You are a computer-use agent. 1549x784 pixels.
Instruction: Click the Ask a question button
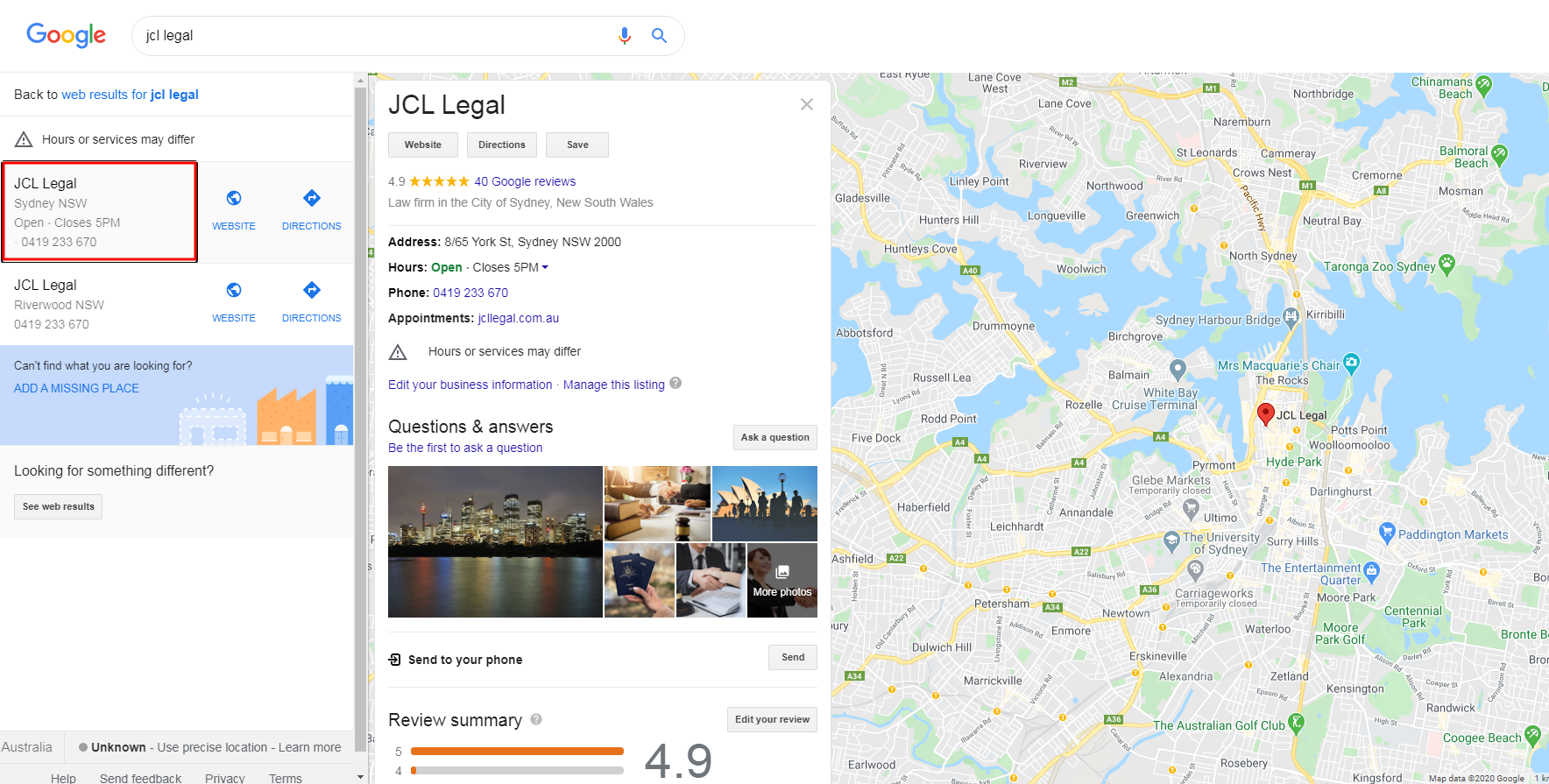point(775,437)
